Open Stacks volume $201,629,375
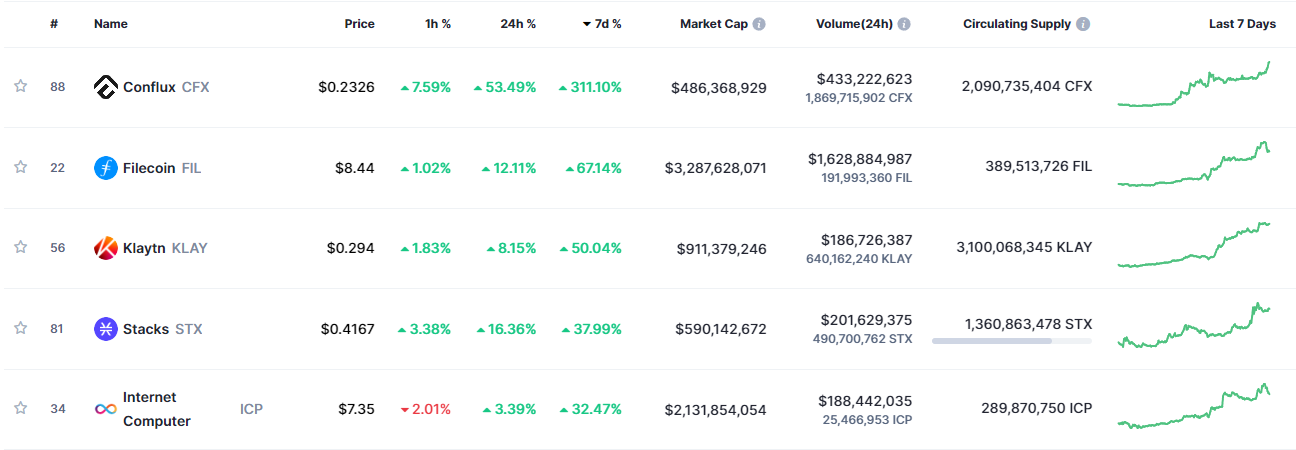The height and width of the screenshot is (450, 1296). (x=866, y=319)
